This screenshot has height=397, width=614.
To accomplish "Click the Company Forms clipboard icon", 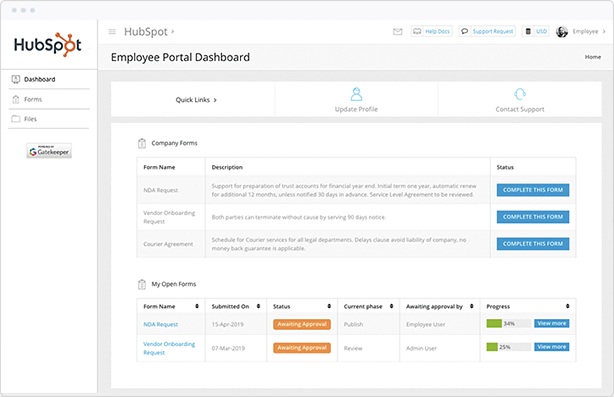I will click(x=142, y=143).
